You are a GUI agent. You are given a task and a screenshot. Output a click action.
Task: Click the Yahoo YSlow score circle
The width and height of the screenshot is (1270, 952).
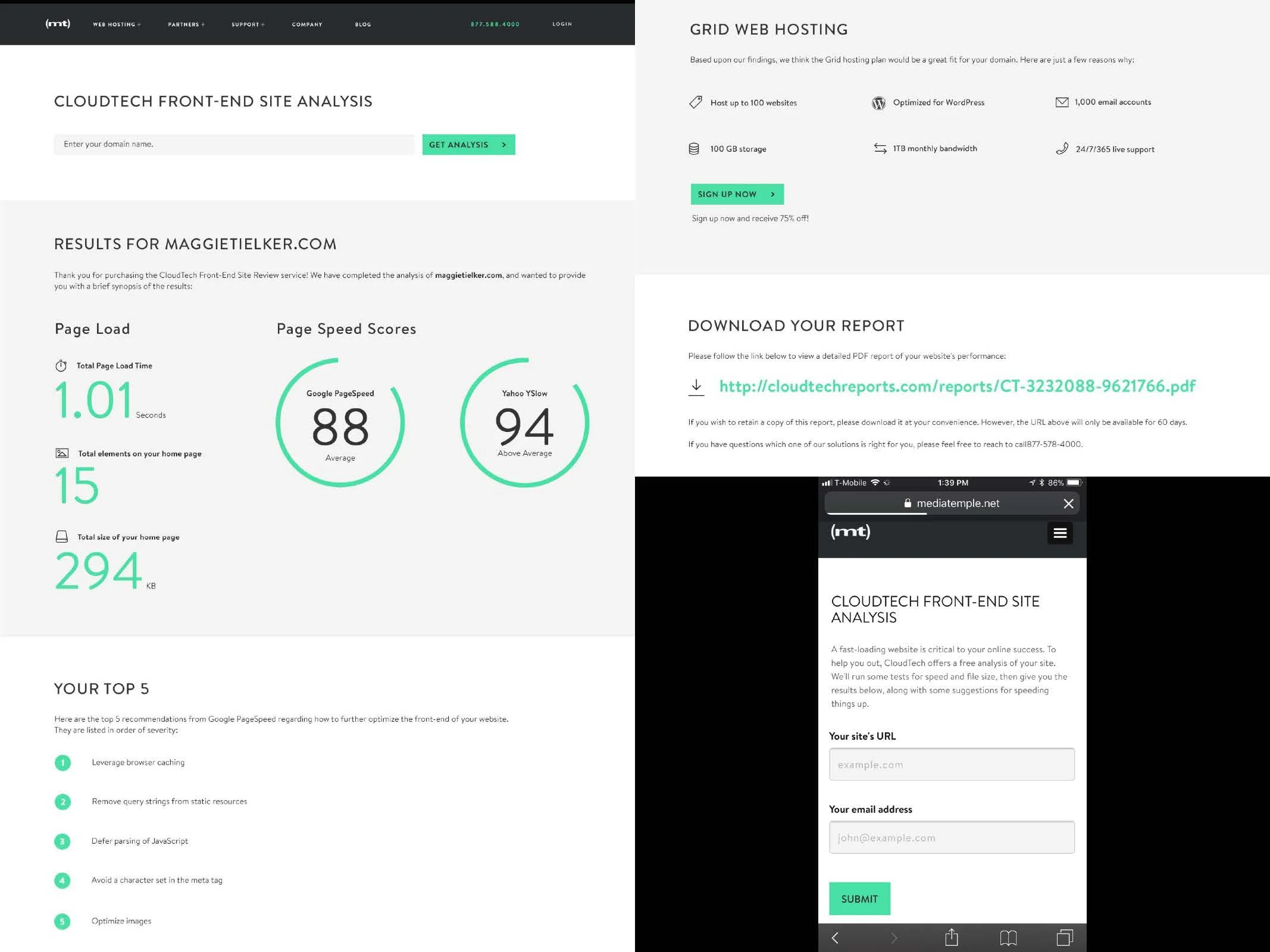pos(525,422)
